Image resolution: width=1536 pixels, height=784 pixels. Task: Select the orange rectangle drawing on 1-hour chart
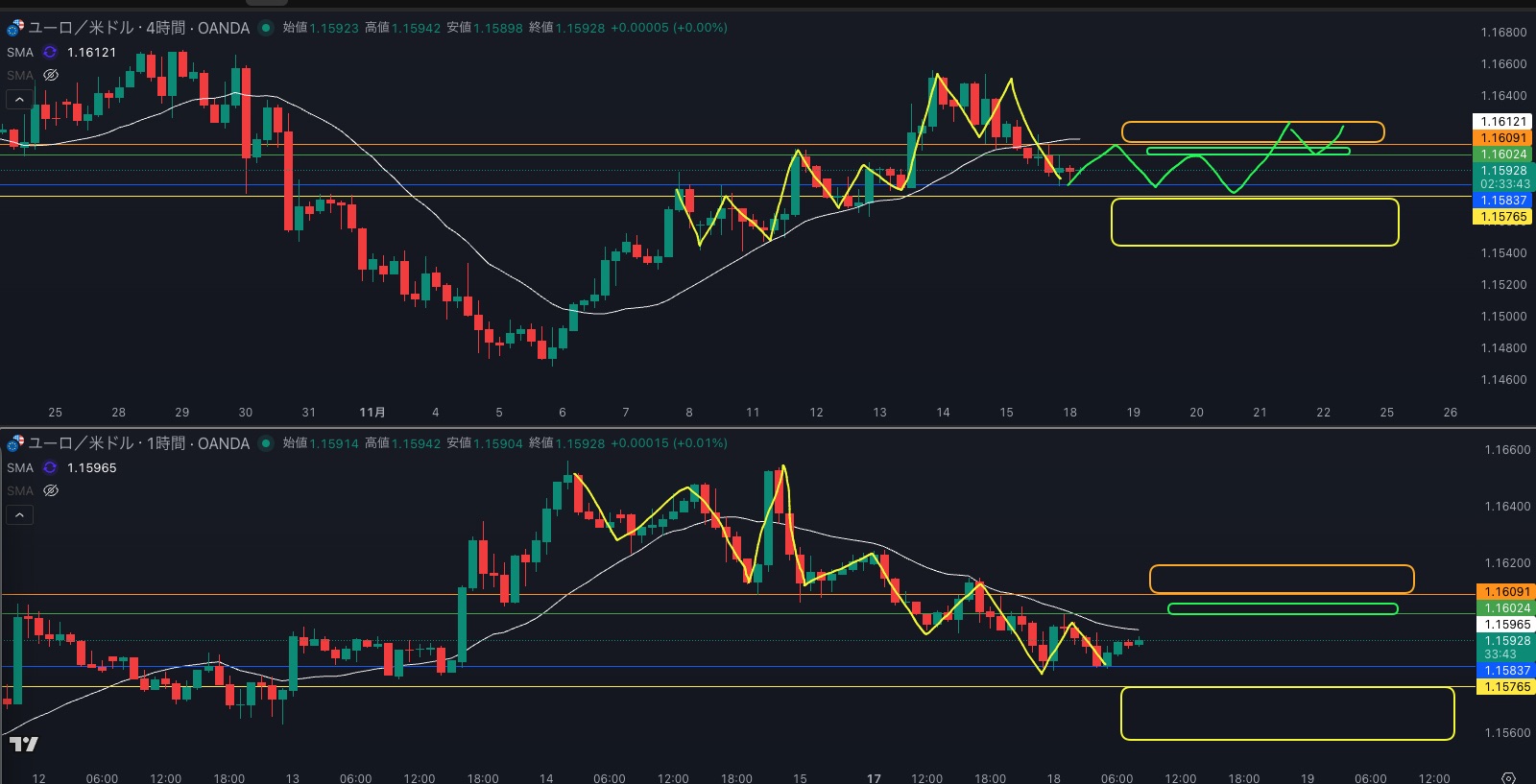(1281, 566)
